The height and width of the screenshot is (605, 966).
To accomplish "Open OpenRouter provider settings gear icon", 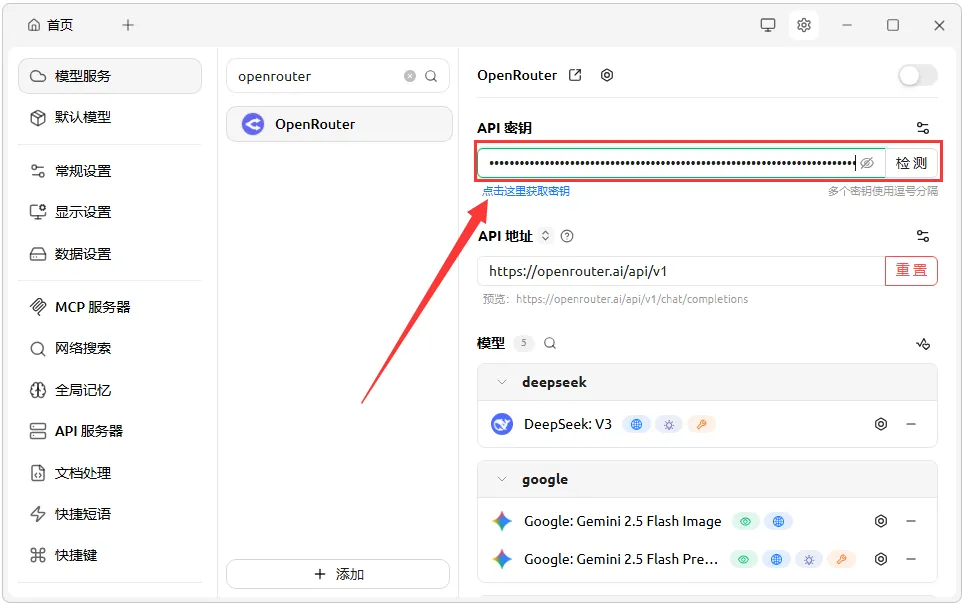I will point(607,75).
